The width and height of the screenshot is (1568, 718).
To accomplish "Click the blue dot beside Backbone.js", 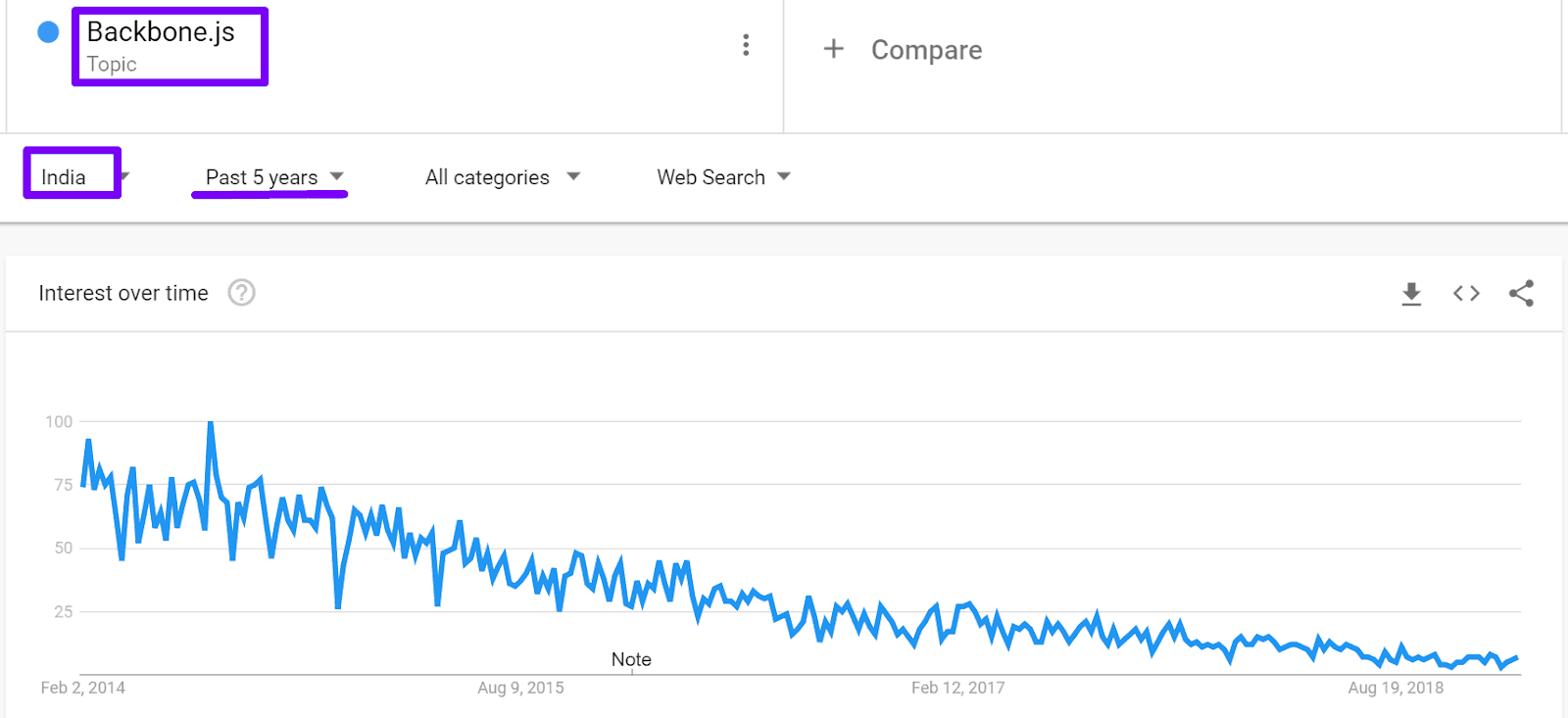I will pos(48,32).
